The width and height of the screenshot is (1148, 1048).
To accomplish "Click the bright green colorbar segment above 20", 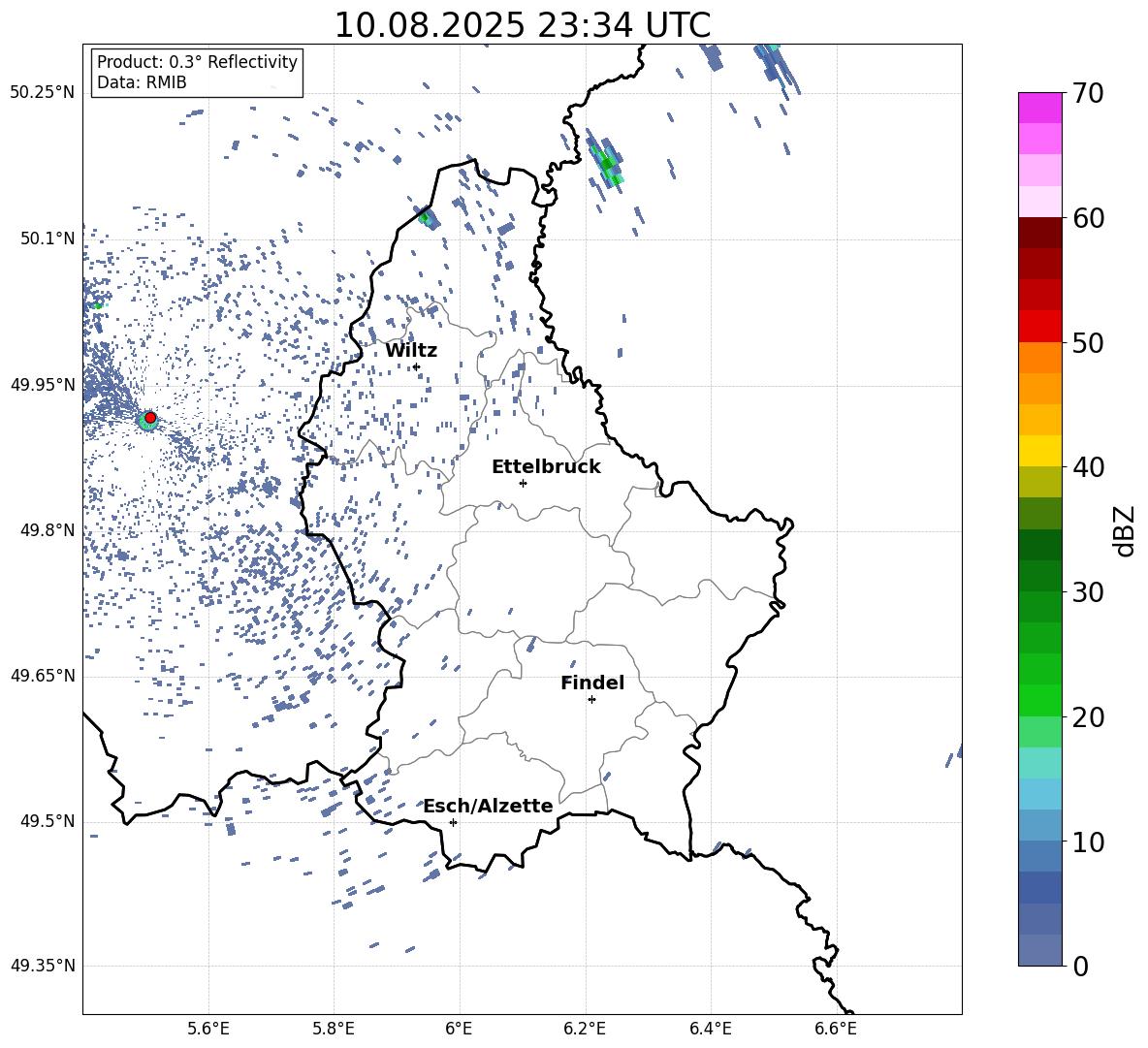I will click(1039, 700).
